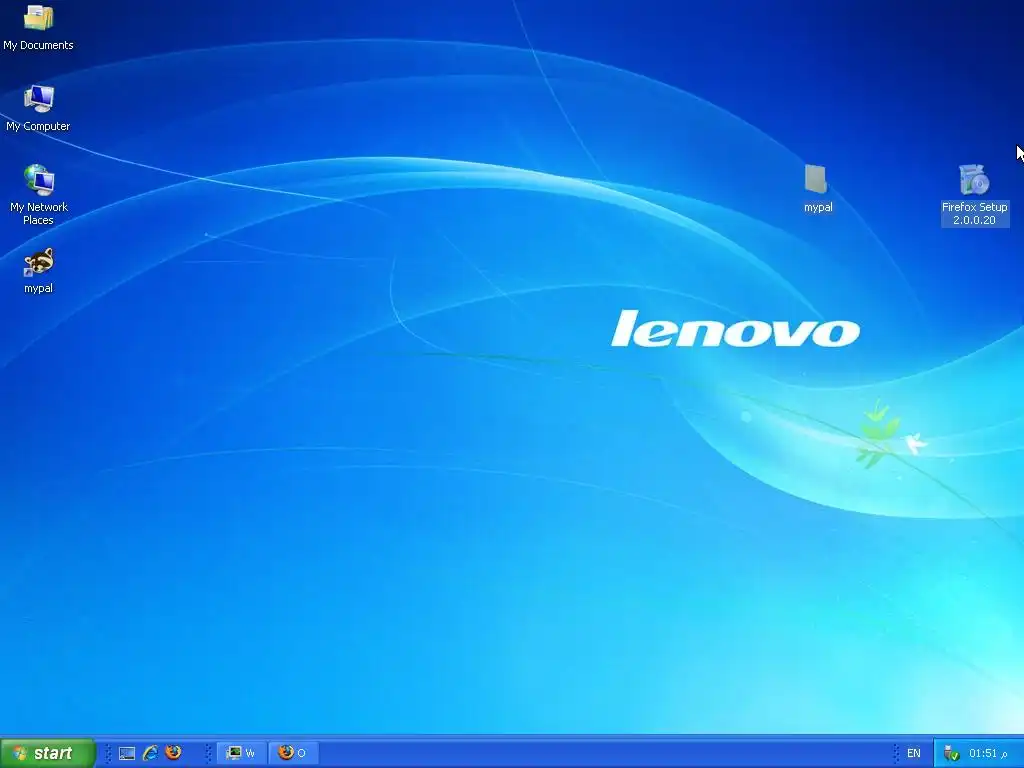Open the EN language bar indicator
Screen dimensions: 1024x768
(x=914, y=754)
